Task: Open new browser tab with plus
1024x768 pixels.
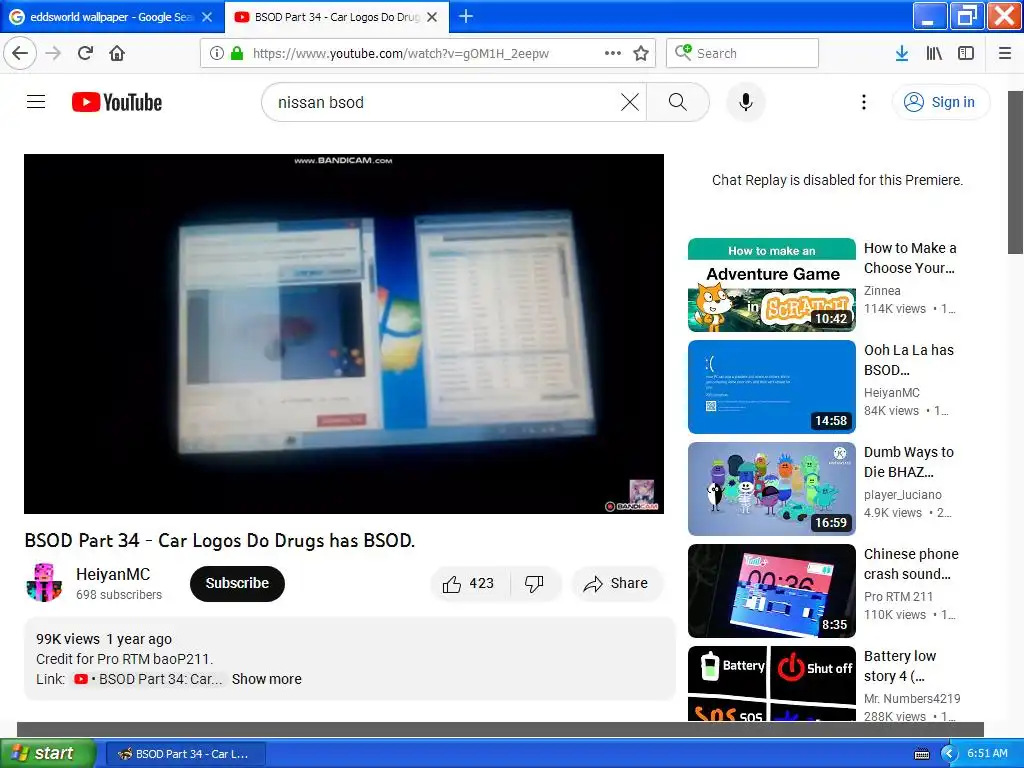Action: pos(466,16)
